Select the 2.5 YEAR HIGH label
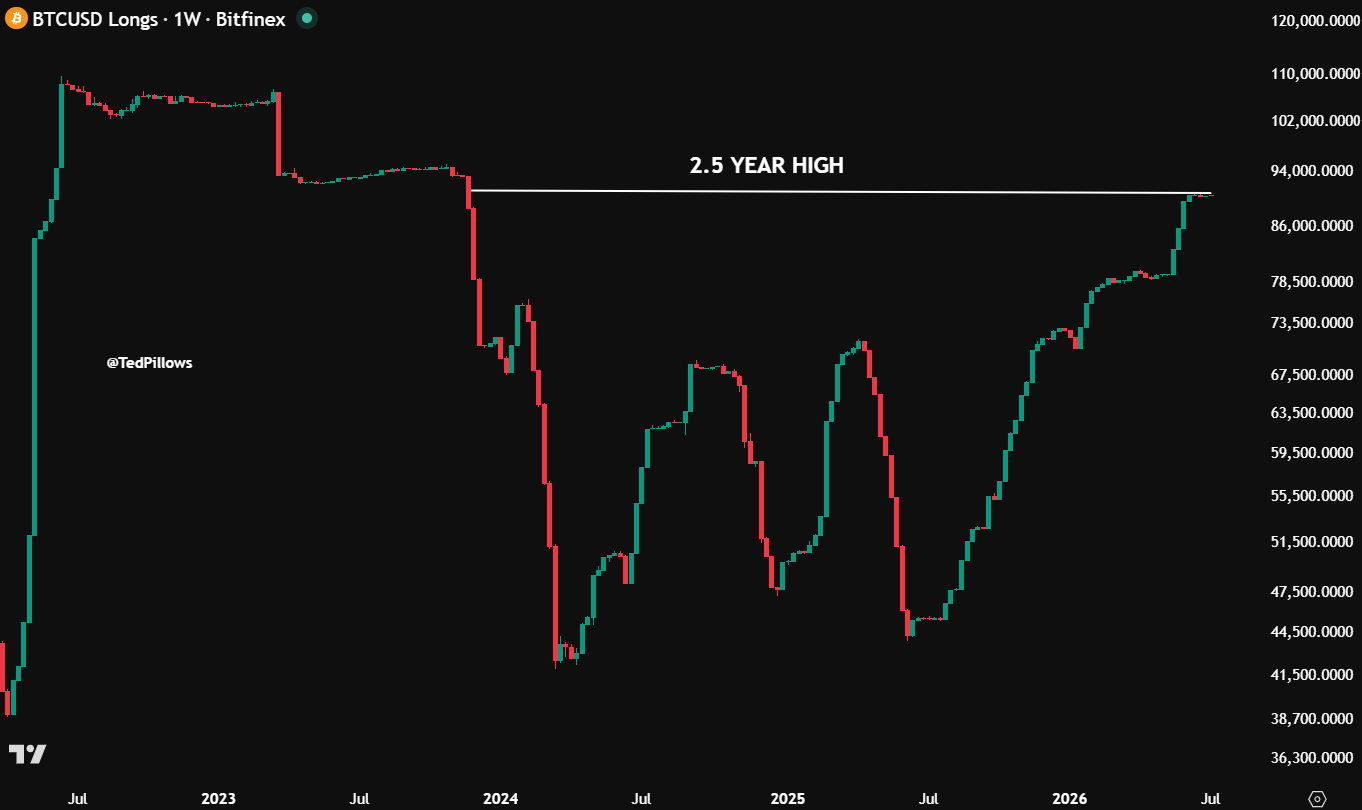Image resolution: width=1362 pixels, height=810 pixels. pyautogui.click(x=766, y=166)
